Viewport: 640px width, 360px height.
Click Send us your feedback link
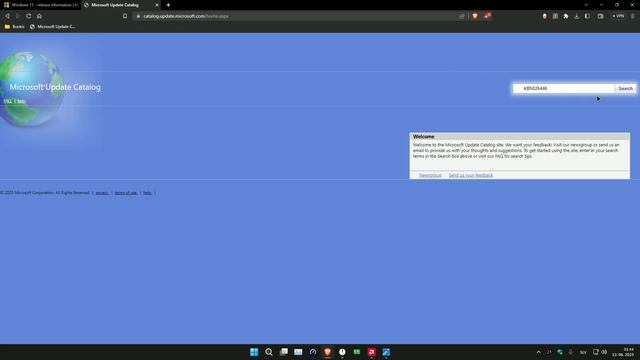coord(471,175)
